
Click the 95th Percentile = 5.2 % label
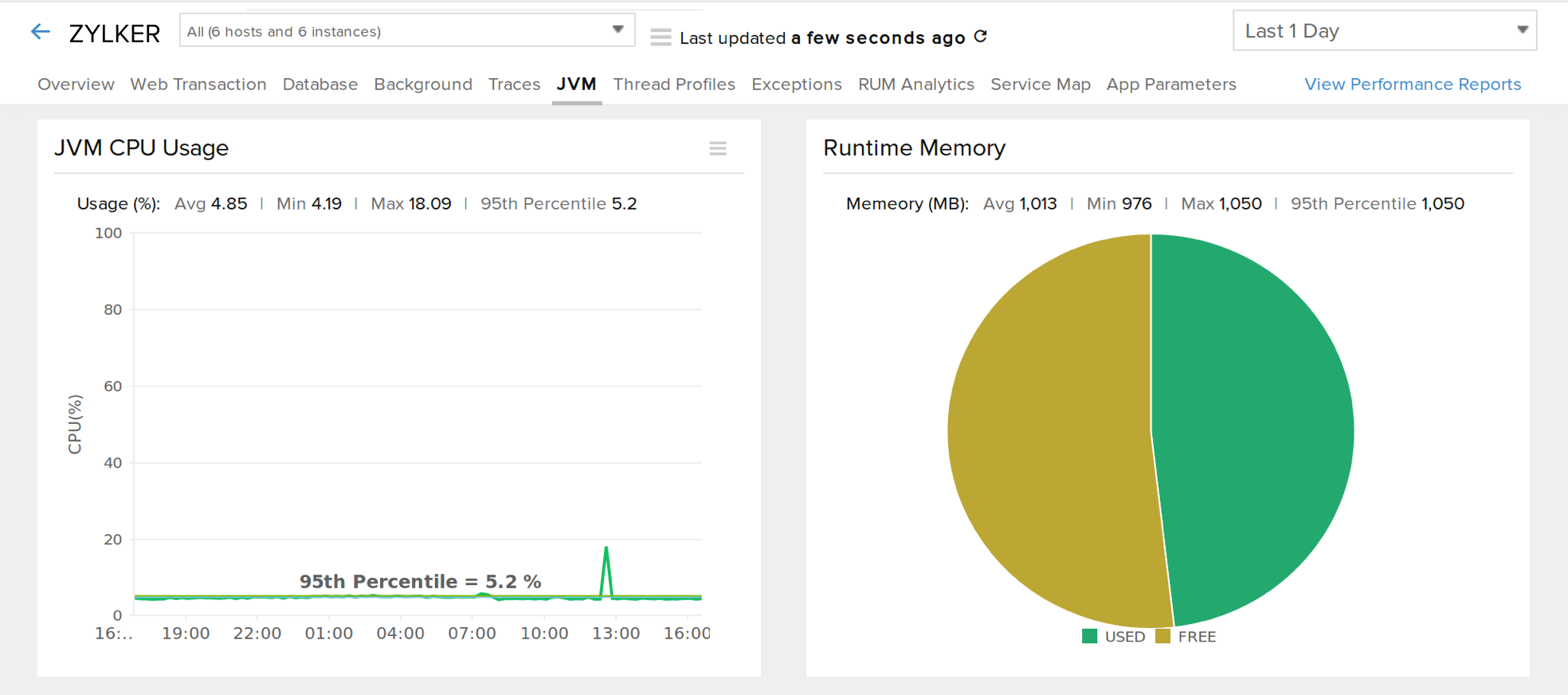(421, 582)
